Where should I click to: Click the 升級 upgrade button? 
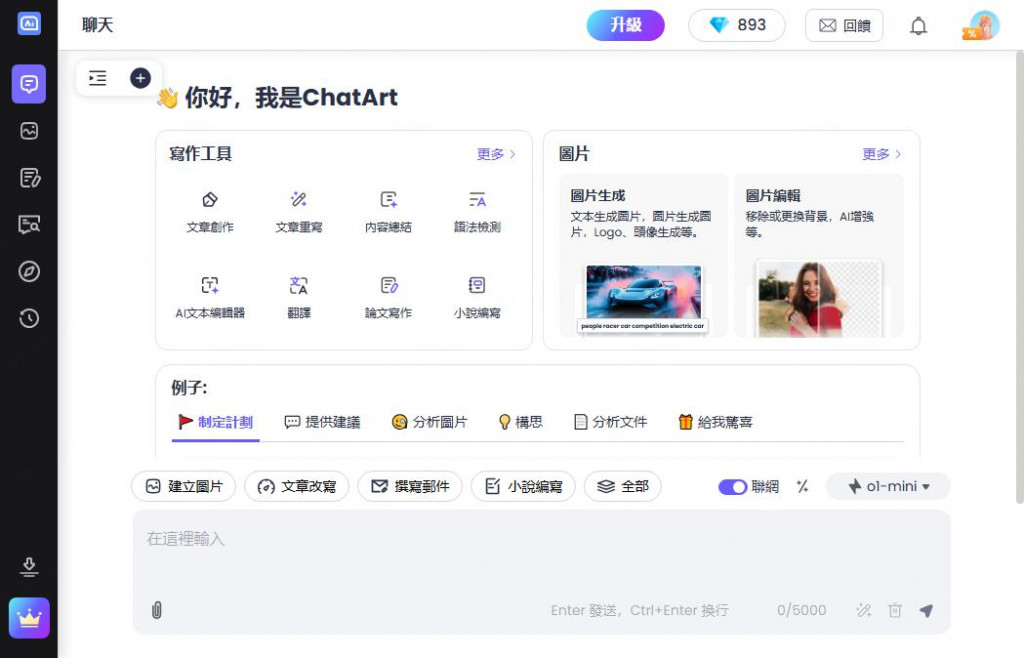(x=626, y=25)
